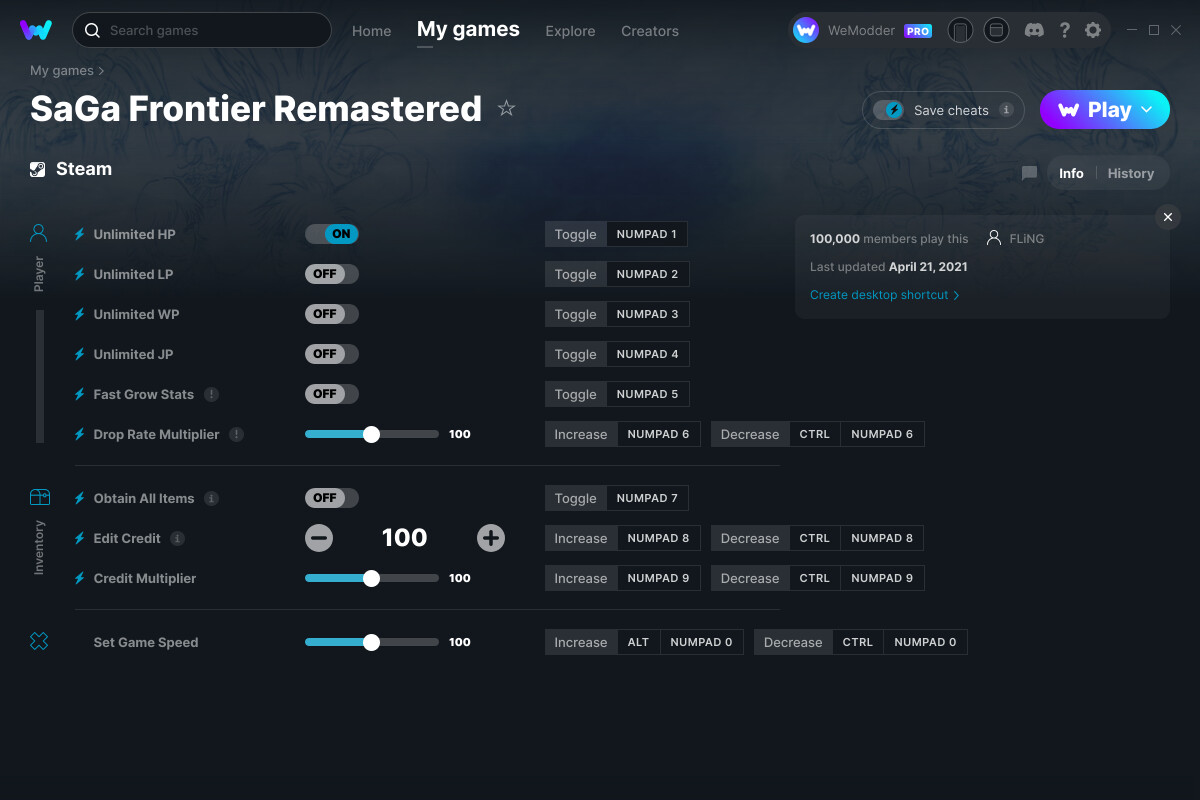Image resolution: width=1200 pixels, height=800 pixels.
Task: Click the game speed category icon
Action: tap(39, 642)
